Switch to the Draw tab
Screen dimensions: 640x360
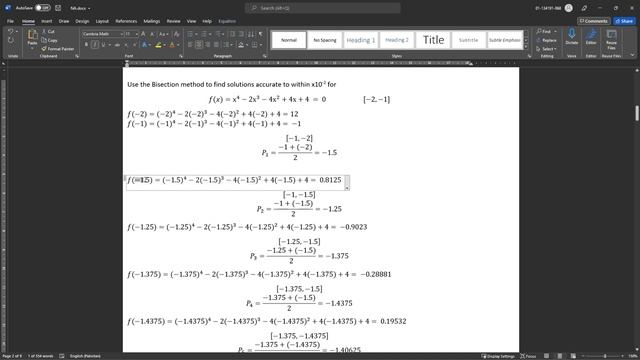(64, 21)
